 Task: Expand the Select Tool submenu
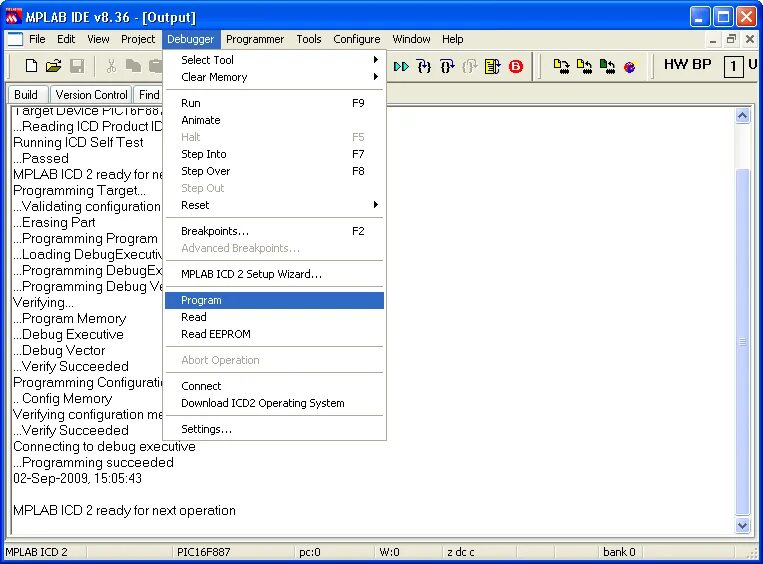click(x=274, y=60)
